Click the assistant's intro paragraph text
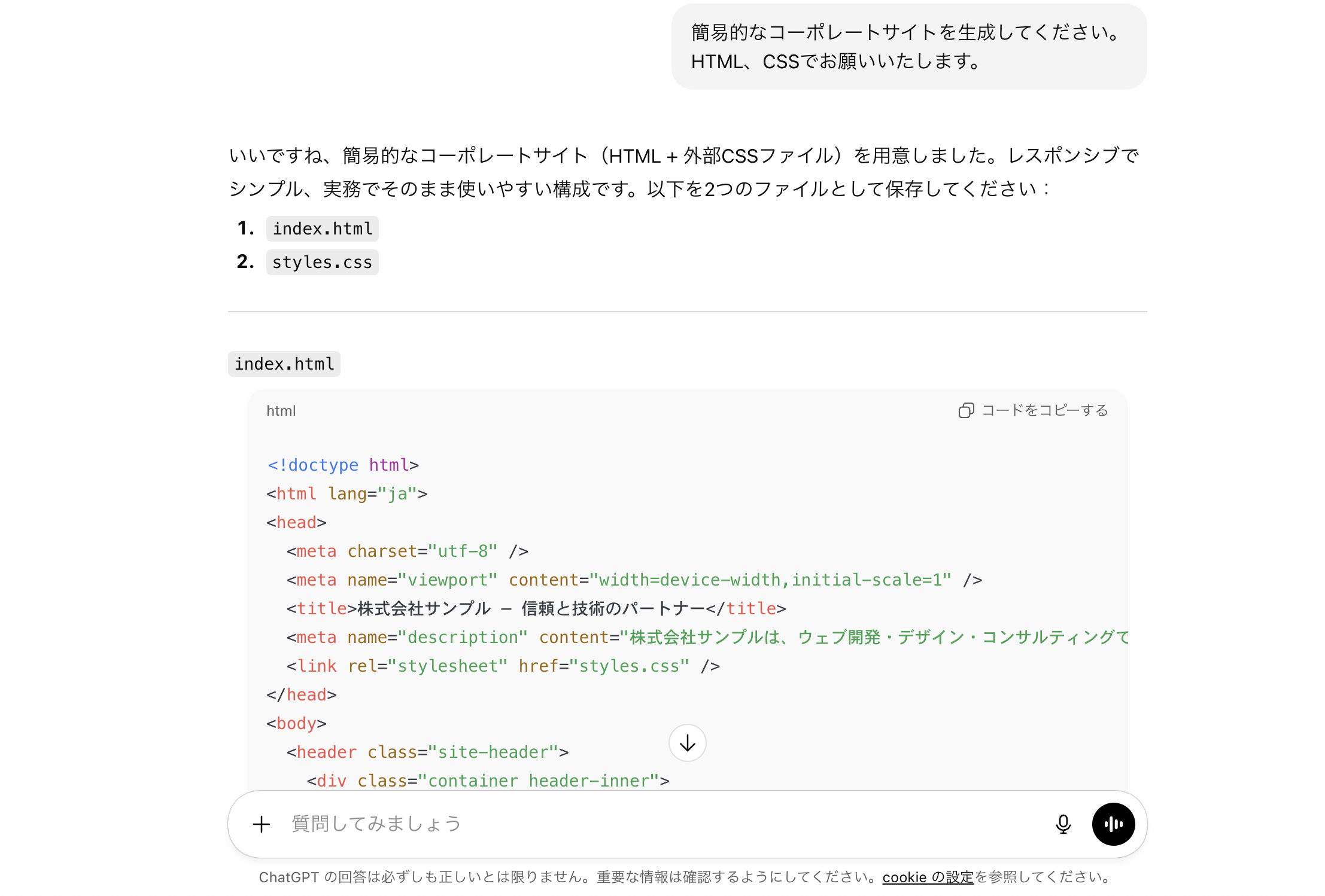The image size is (1325, 896). point(682,172)
